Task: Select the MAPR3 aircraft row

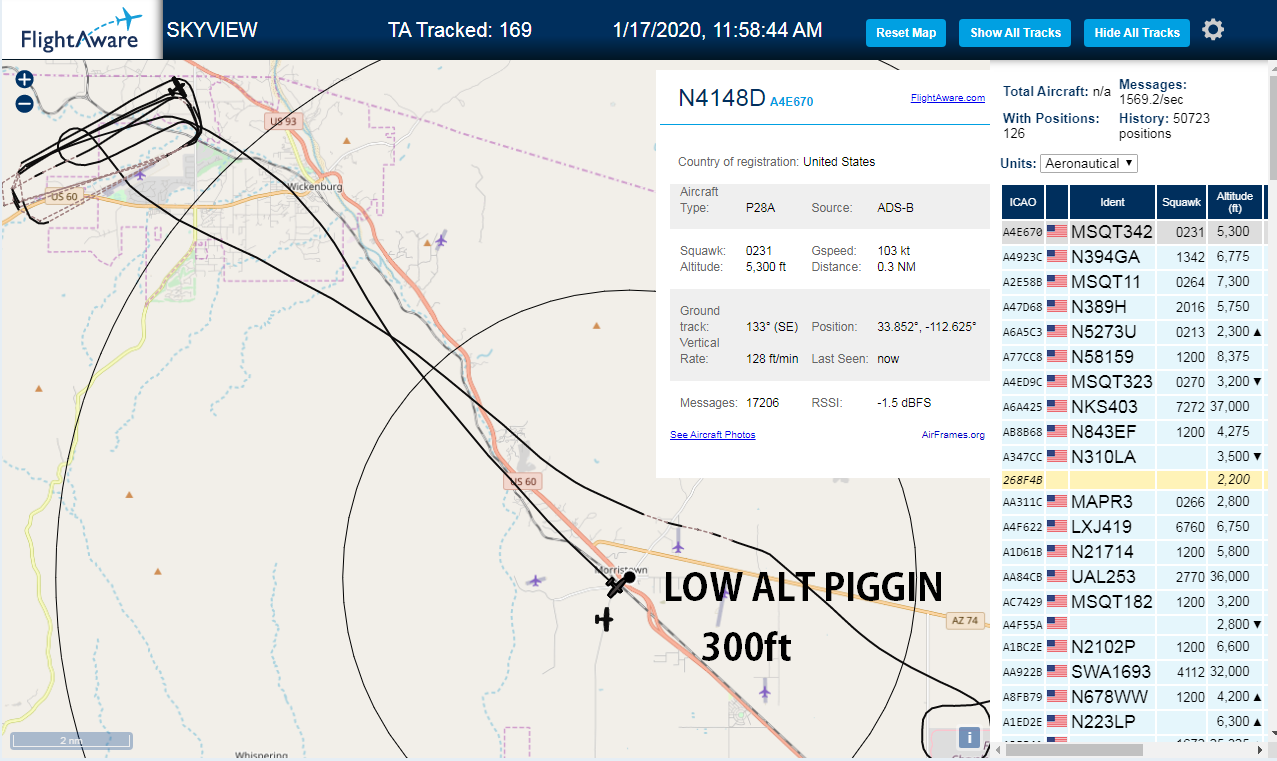Action: coord(1133,501)
